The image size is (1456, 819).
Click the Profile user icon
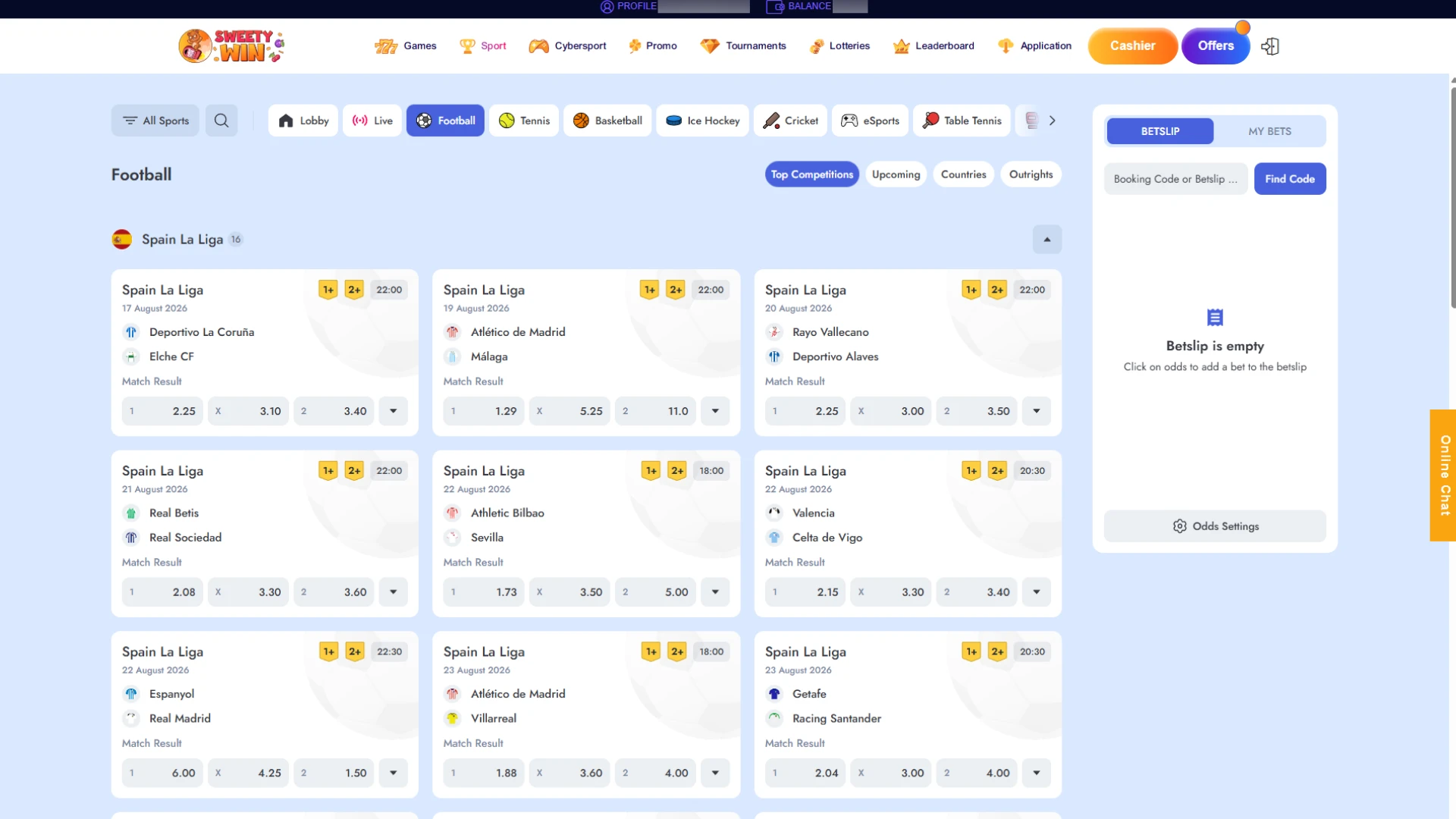[x=607, y=7]
